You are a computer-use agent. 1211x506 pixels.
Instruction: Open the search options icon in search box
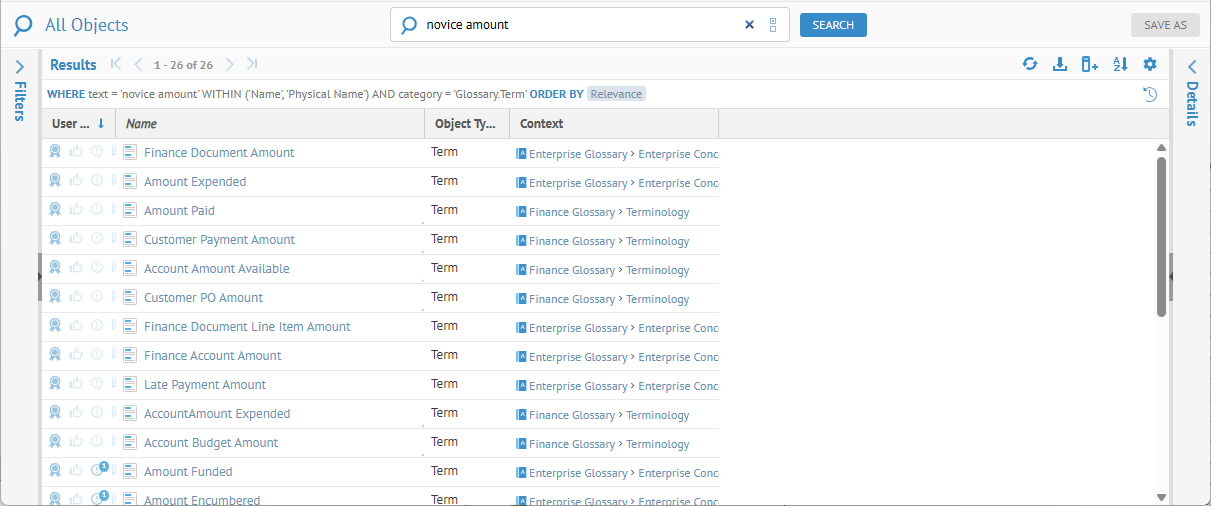click(x=773, y=25)
